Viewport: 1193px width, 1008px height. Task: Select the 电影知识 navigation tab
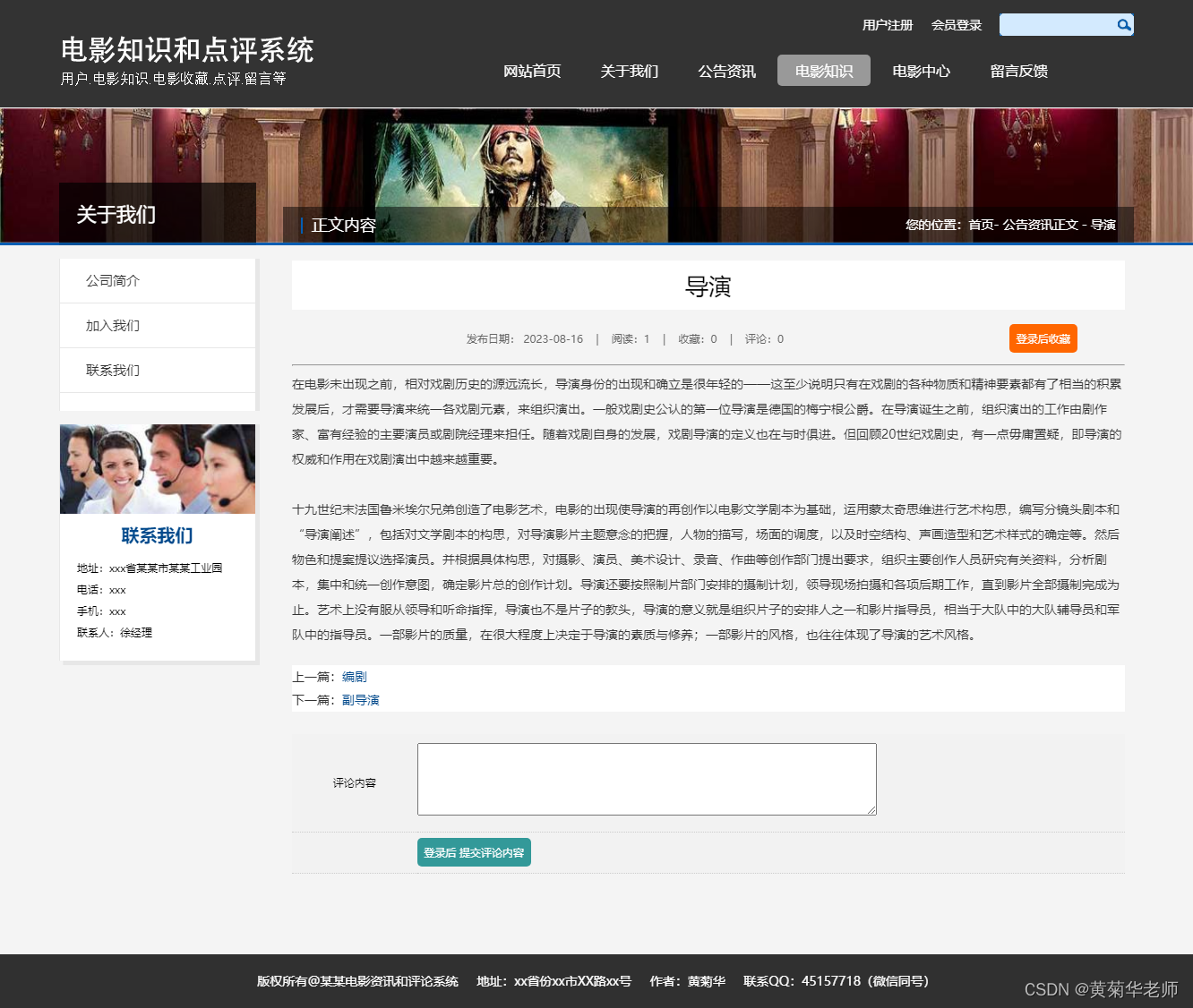point(824,71)
